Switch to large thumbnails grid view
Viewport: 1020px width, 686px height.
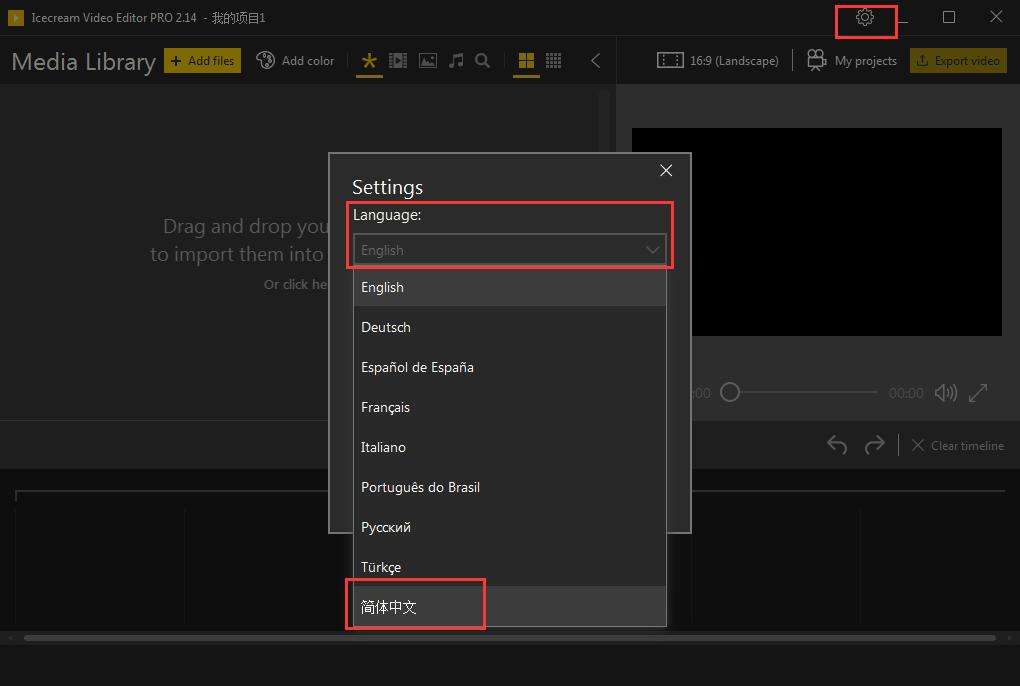(526, 61)
